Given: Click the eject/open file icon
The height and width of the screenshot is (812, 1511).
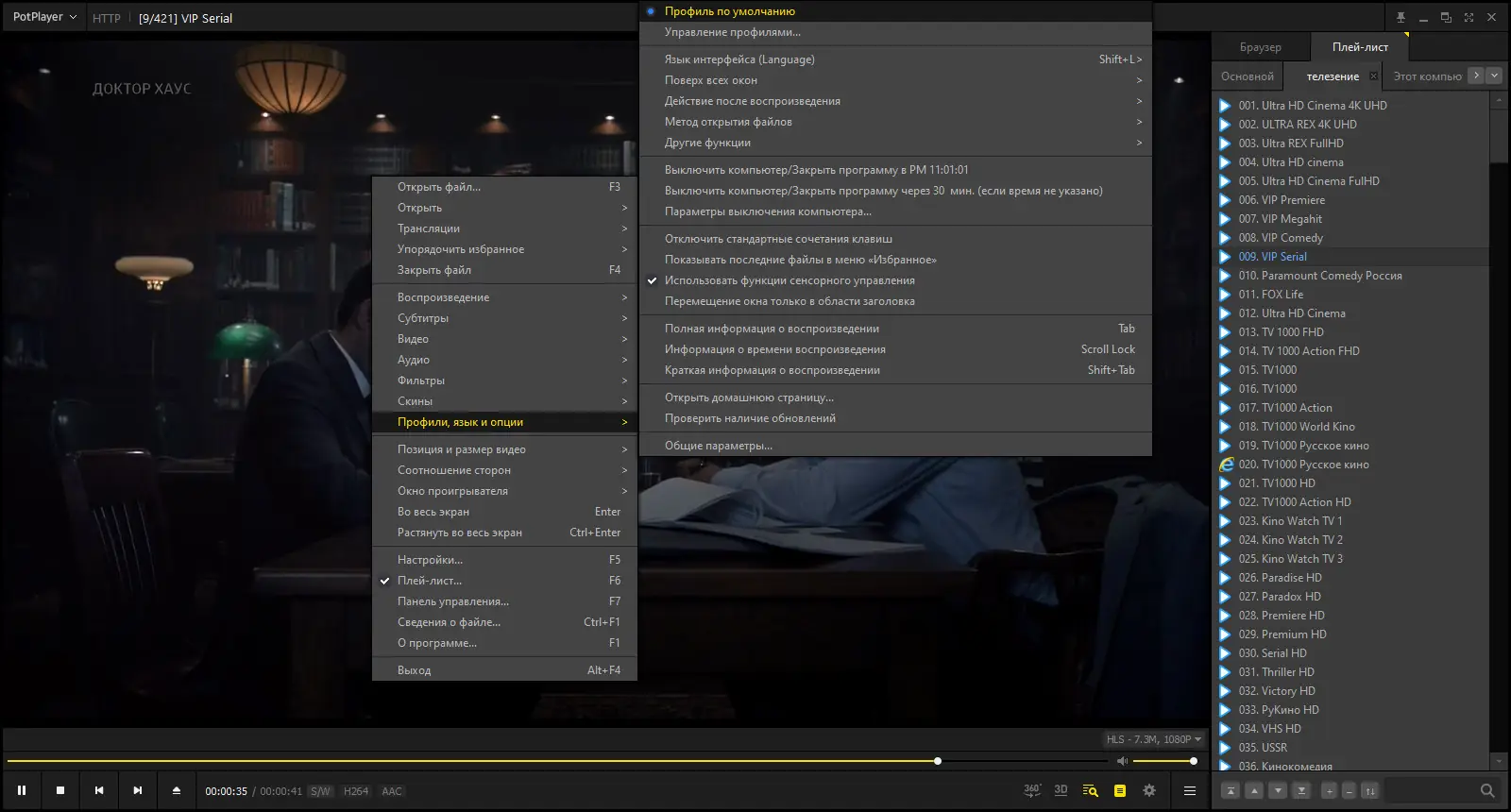Looking at the screenshot, I should tap(177, 790).
